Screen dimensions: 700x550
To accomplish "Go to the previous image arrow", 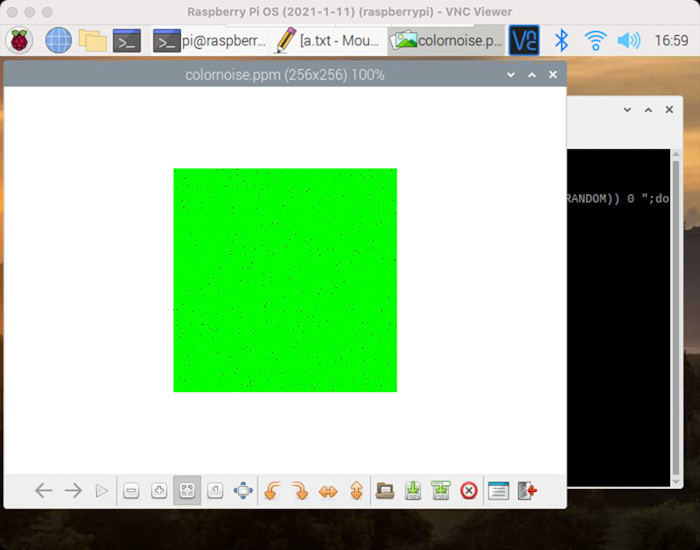I will coord(44,491).
